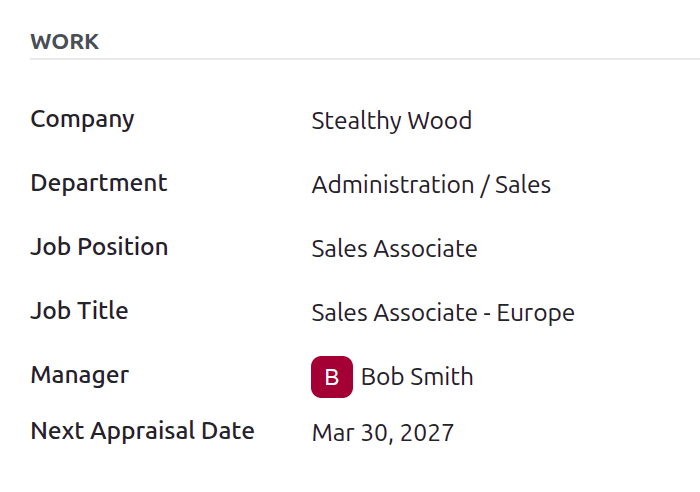Select the Department field Administration / Sales
The width and height of the screenshot is (700, 492).
(431, 185)
